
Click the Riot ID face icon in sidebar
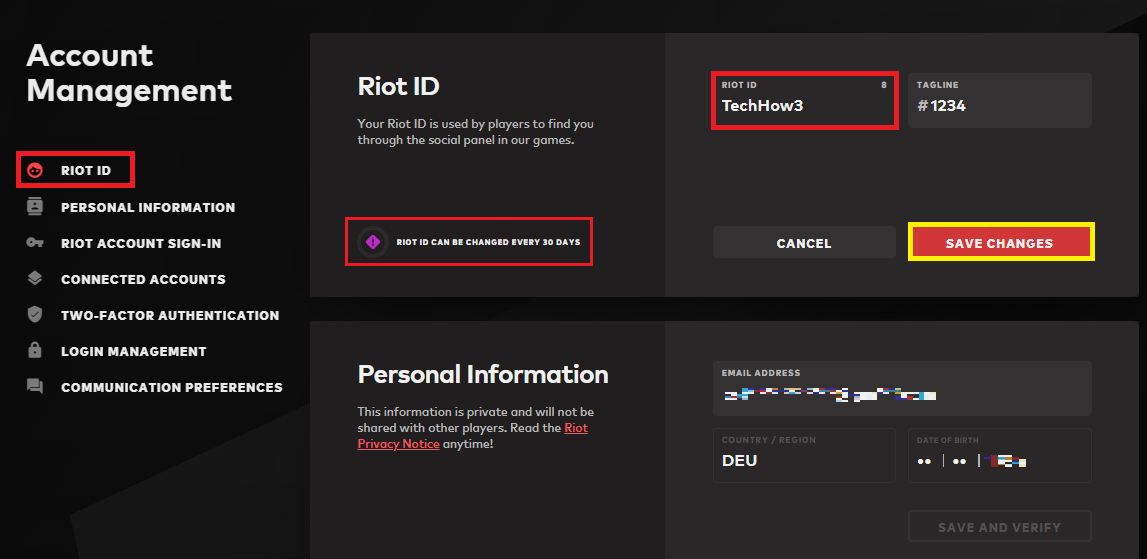pos(35,171)
